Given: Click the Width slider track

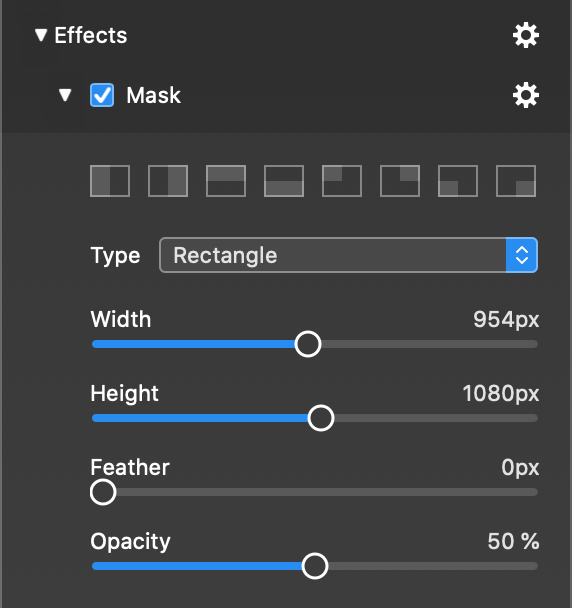Looking at the screenshot, I should point(315,344).
